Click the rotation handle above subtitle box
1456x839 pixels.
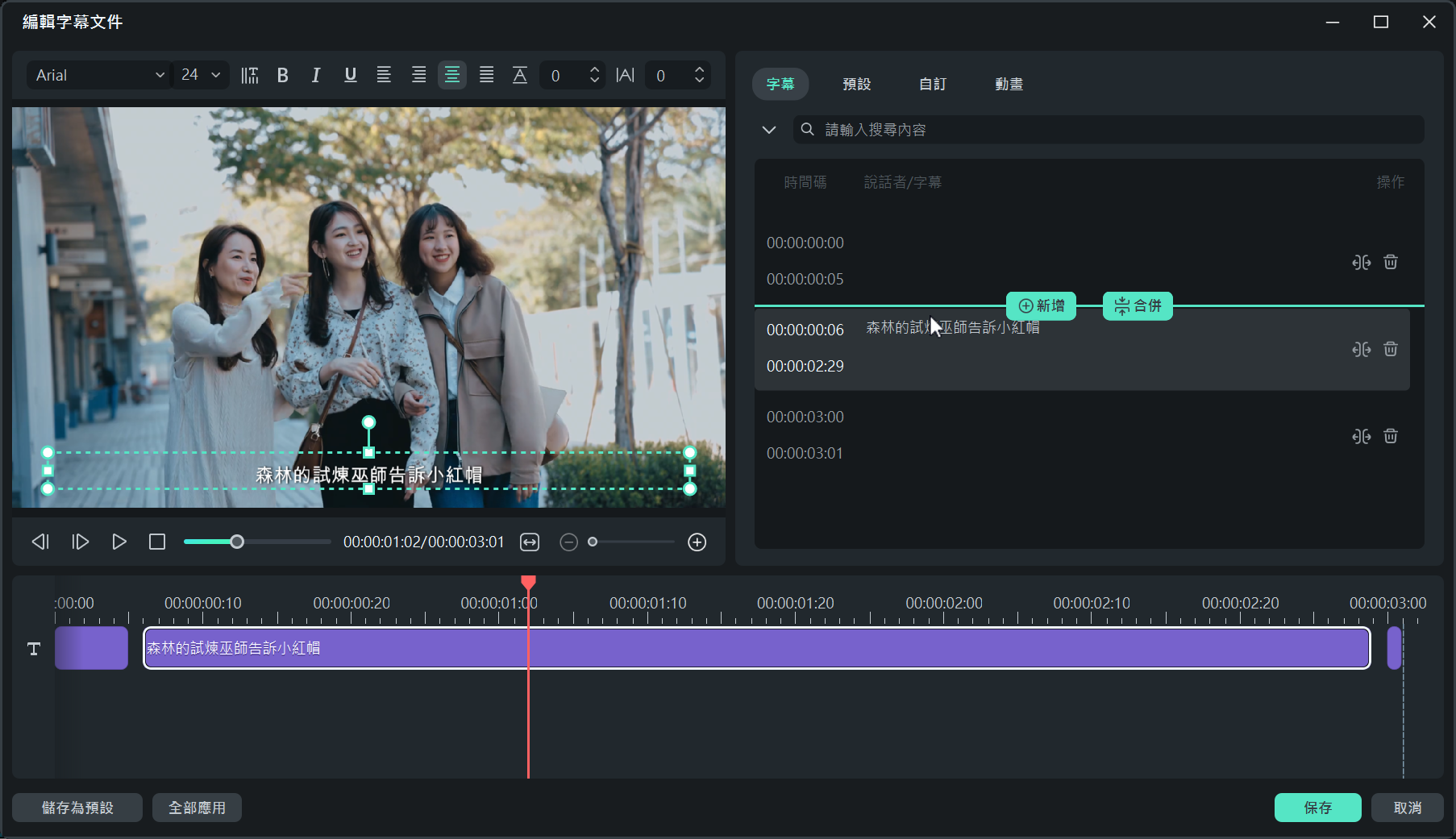[x=368, y=422]
